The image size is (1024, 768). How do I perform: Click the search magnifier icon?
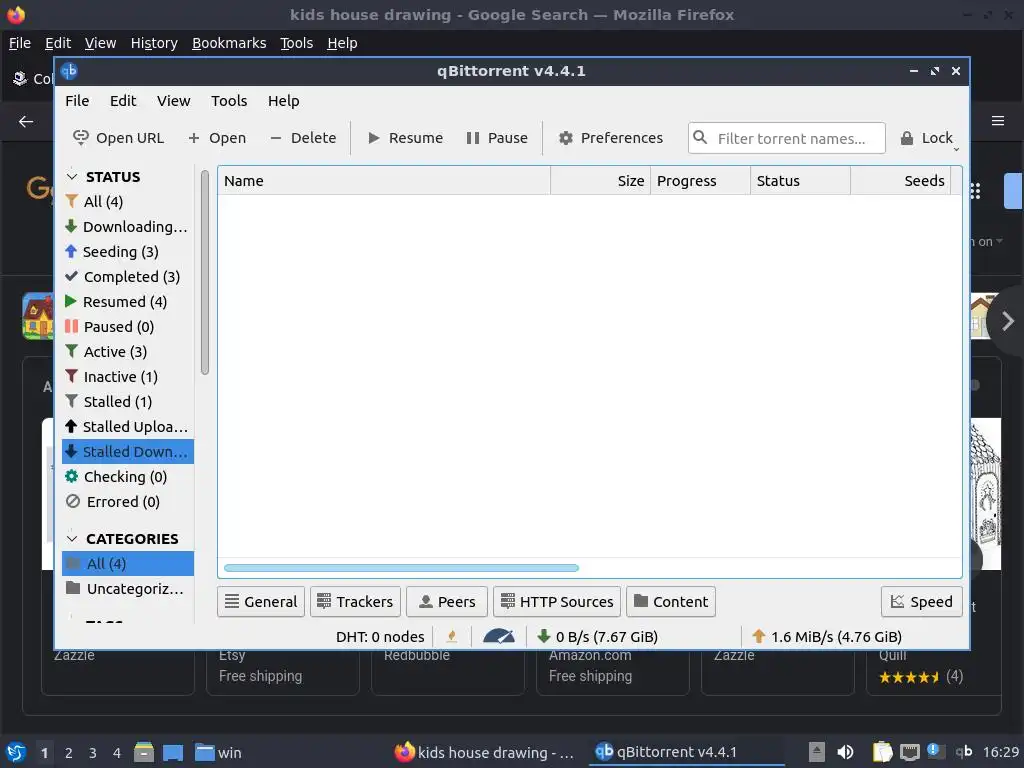pyautogui.click(x=699, y=138)
